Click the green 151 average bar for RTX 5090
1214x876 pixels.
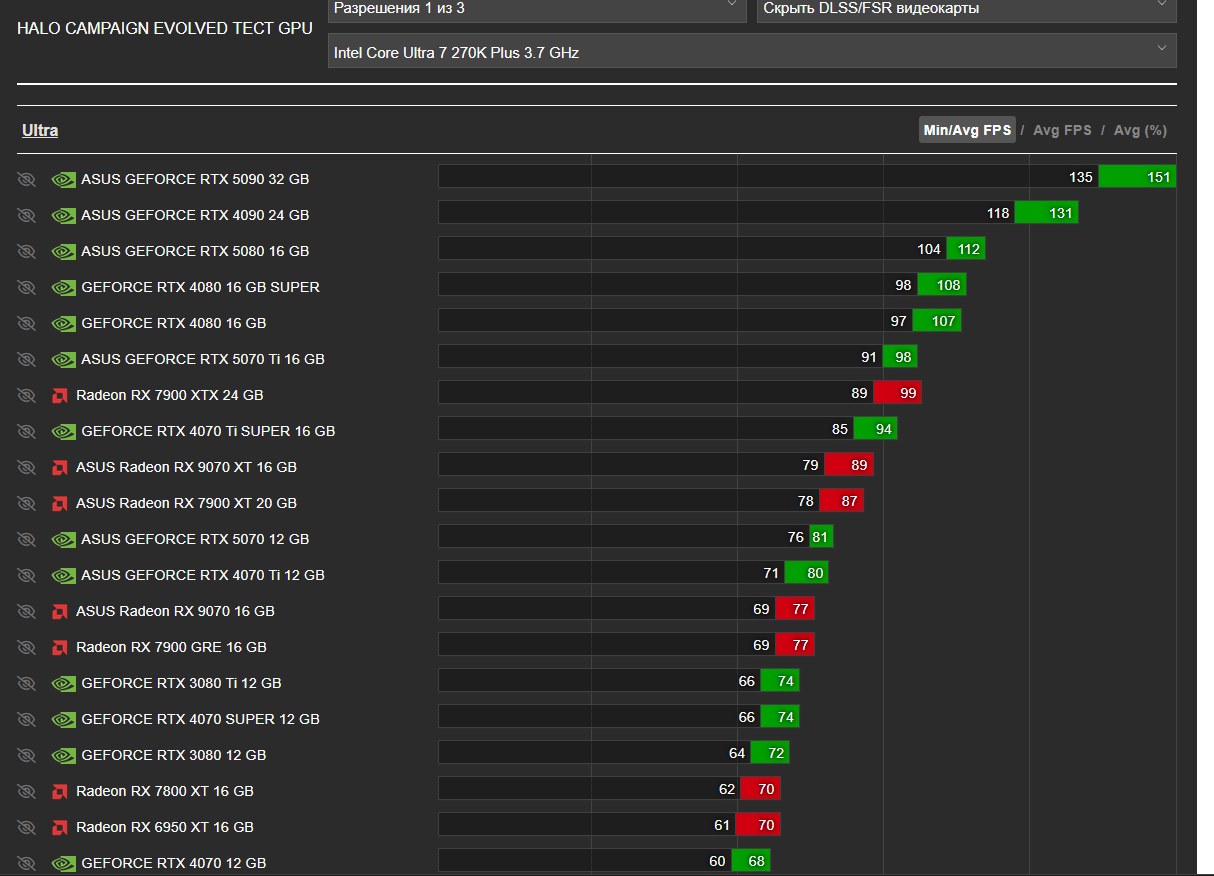click(1137, 177)
